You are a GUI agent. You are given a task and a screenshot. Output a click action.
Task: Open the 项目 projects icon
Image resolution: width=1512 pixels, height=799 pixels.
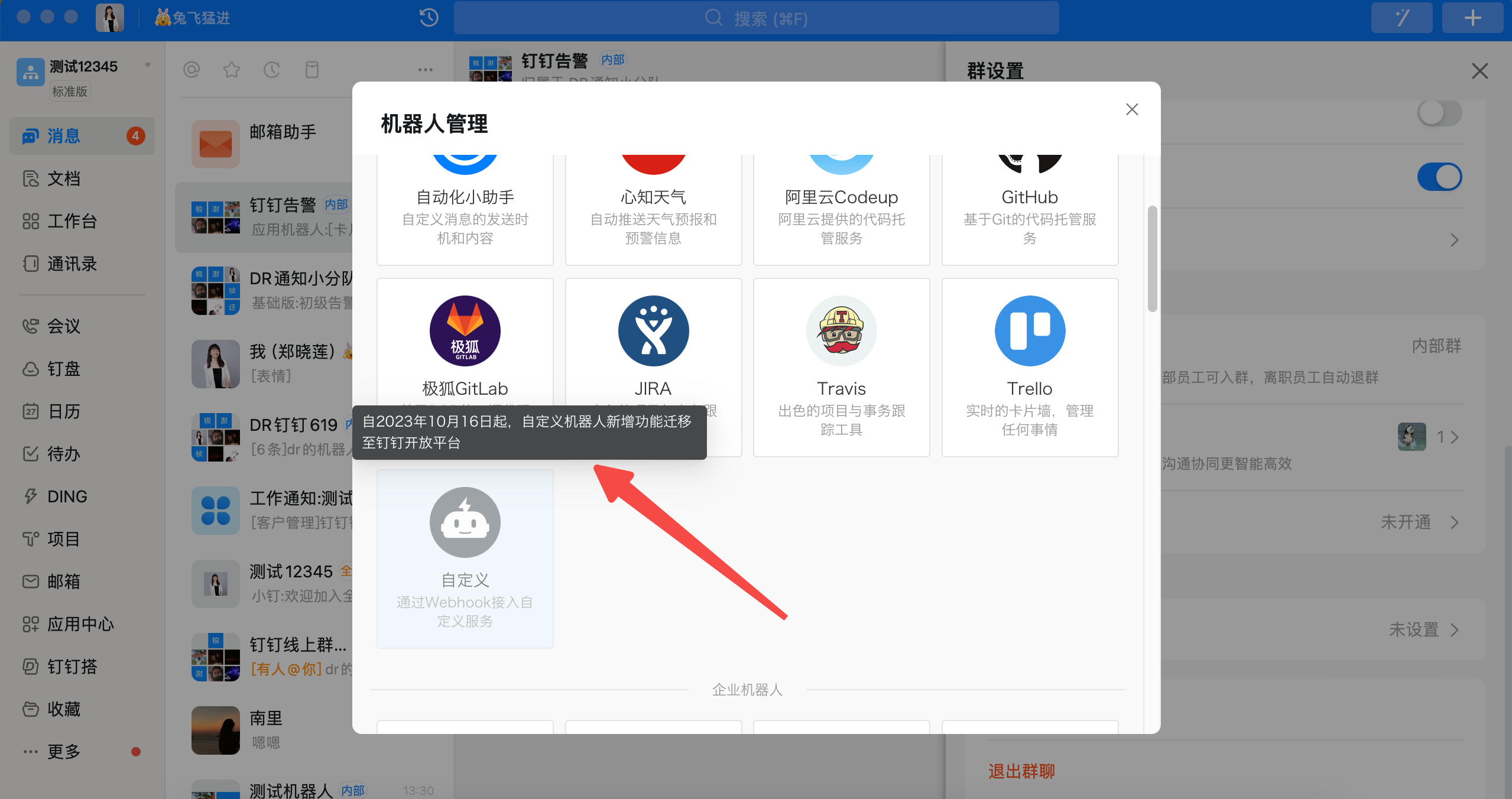(31, 539)
